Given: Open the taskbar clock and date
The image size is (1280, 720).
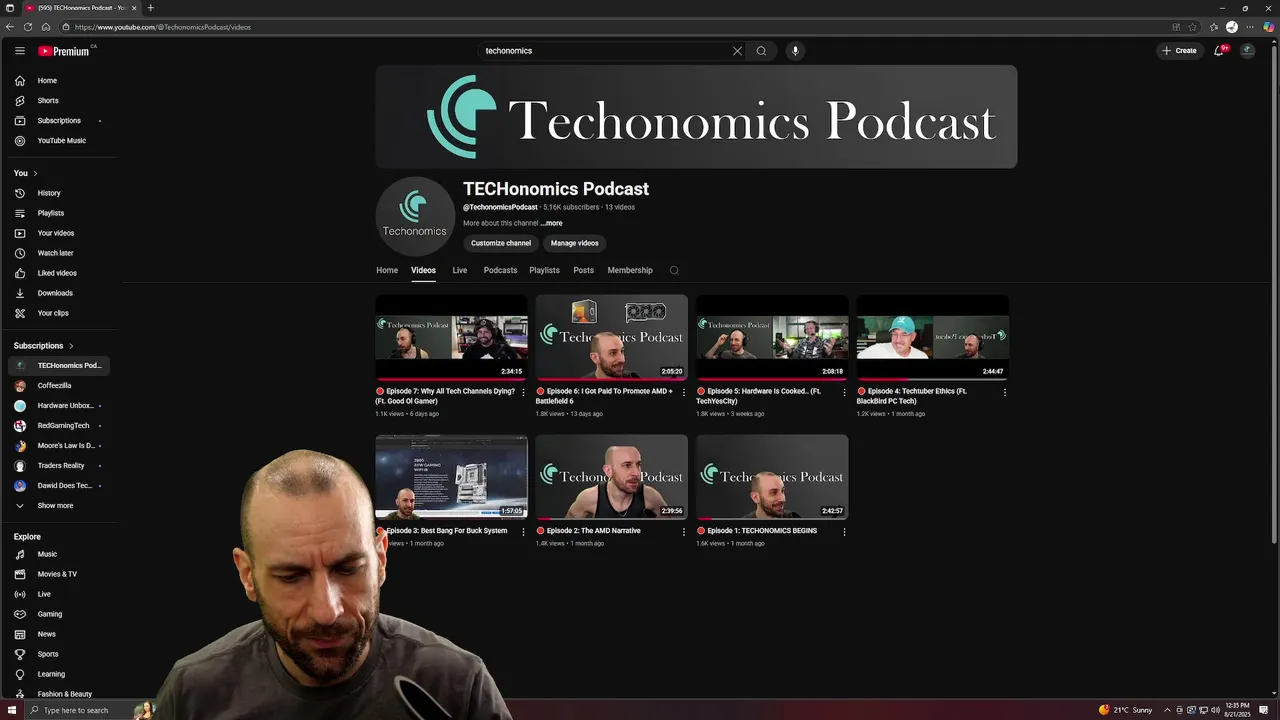Looking at the screenshot, I should tap(1237, 710).
